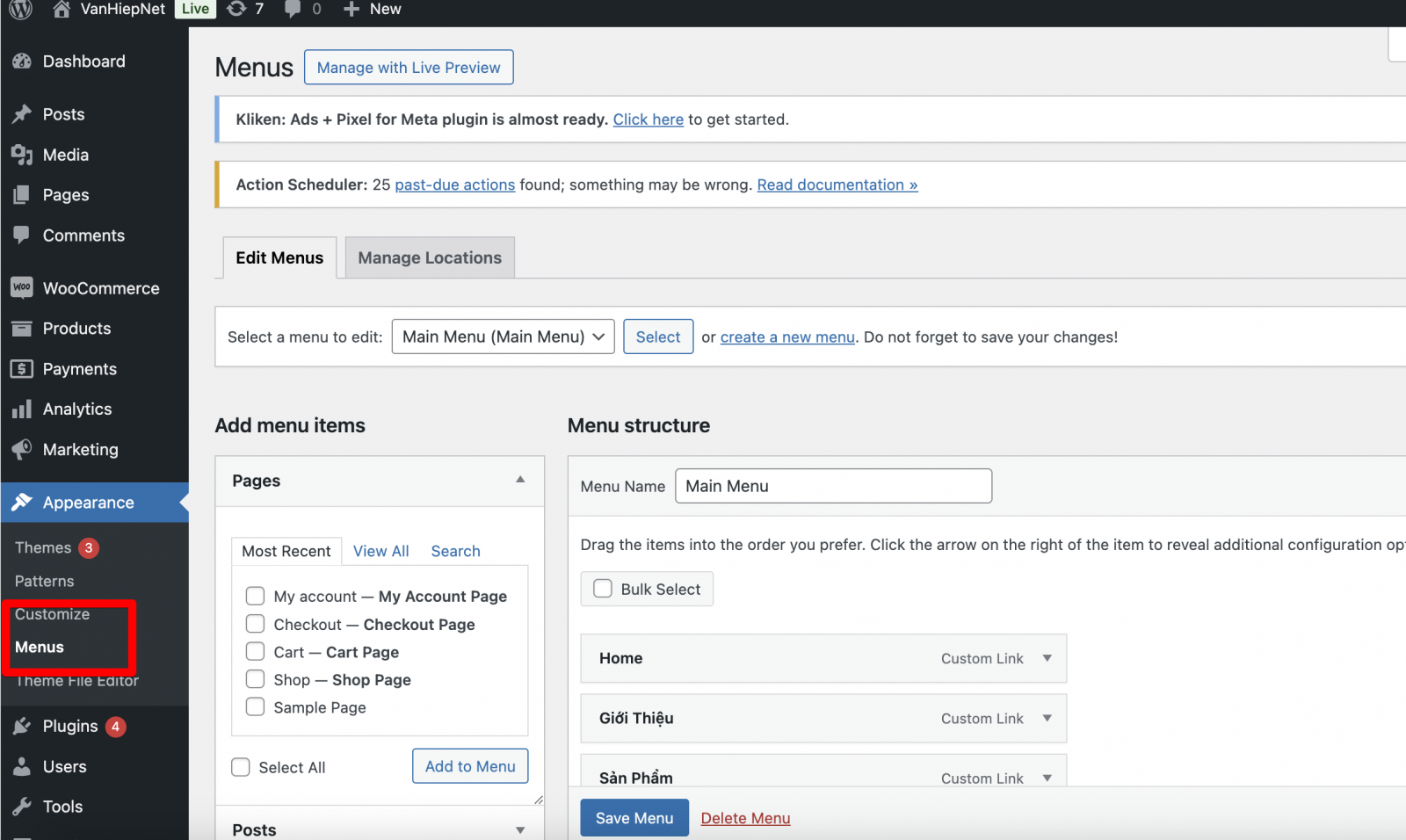Click the Home menu item bar
Screen dimensions: 1406x840
pos(823,658)
